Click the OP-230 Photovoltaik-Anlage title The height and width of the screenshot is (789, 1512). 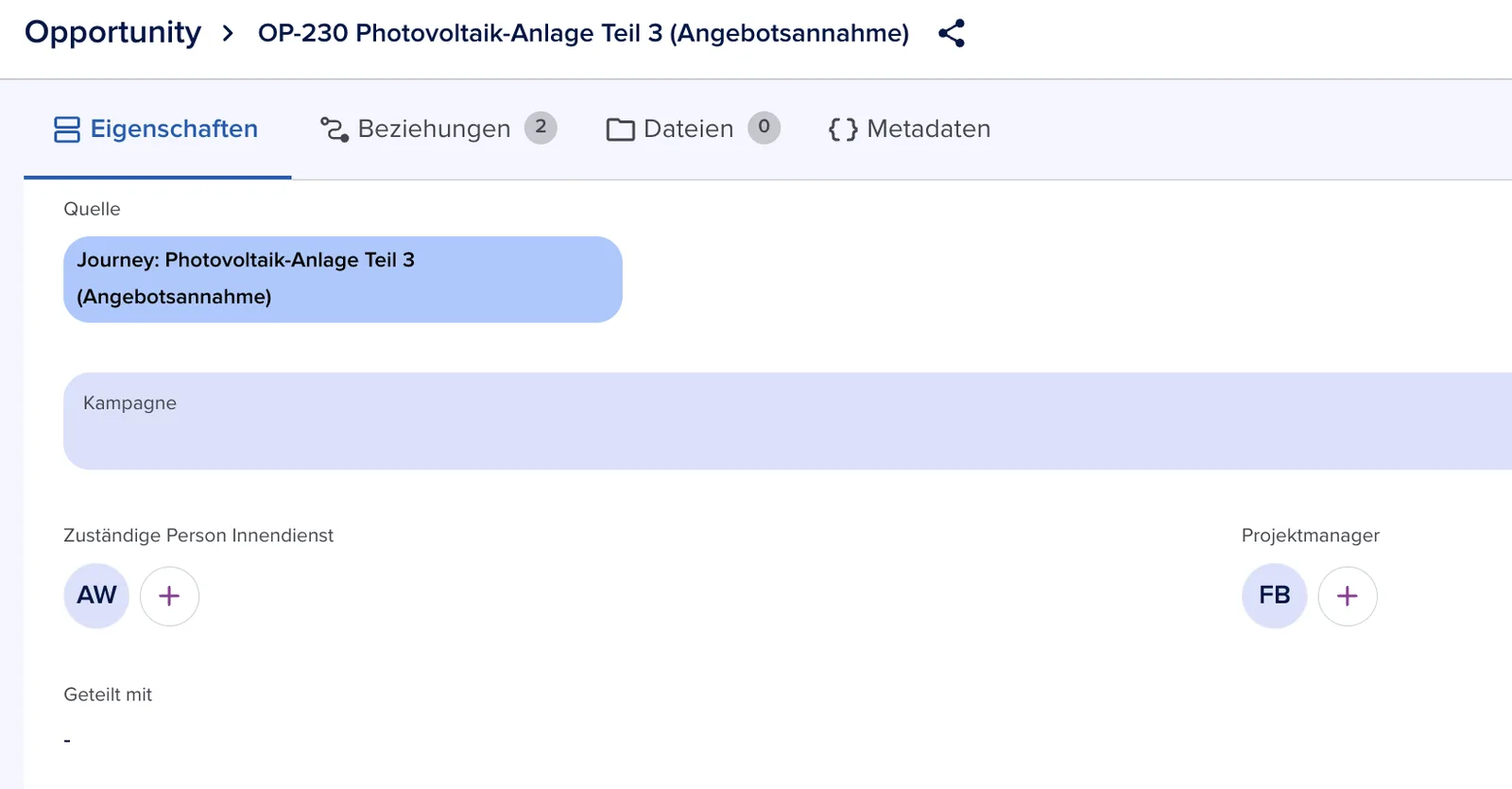tap(583, 33)
